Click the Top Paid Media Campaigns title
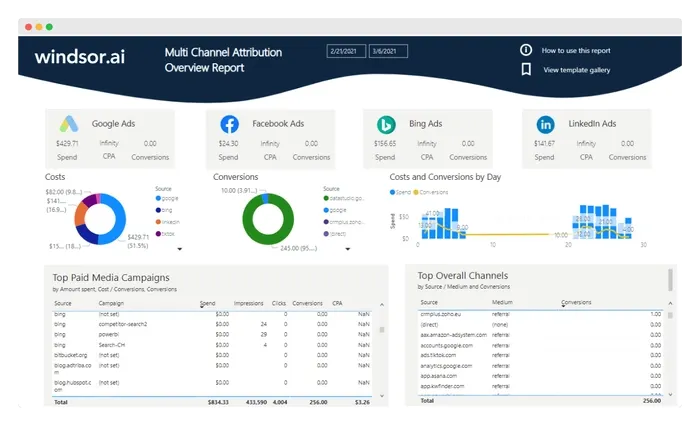 pos(111,278)
